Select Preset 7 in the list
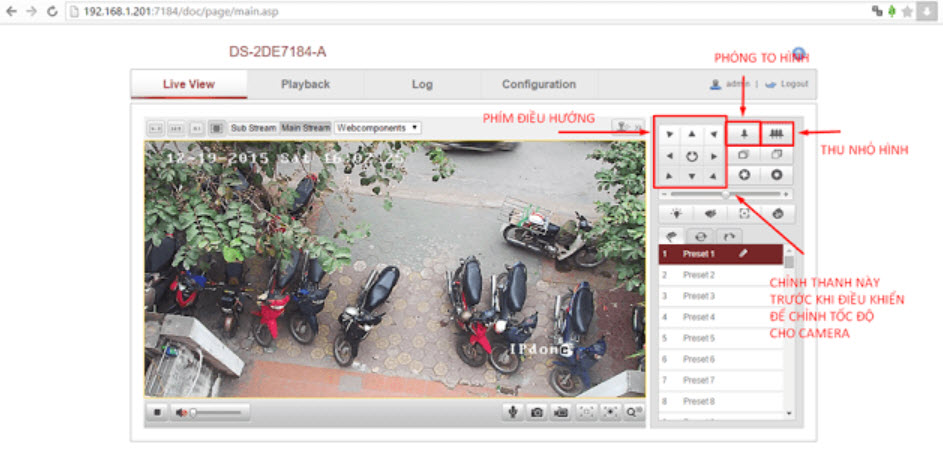 pyautogui.click(x=720, y=380)
